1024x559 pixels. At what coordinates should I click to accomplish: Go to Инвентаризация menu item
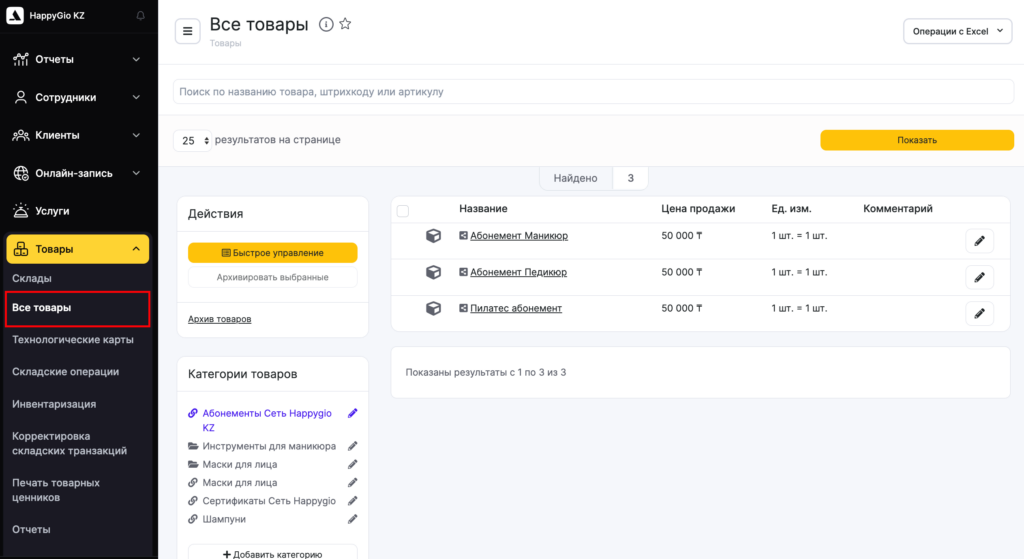click(x=54, y=404)
